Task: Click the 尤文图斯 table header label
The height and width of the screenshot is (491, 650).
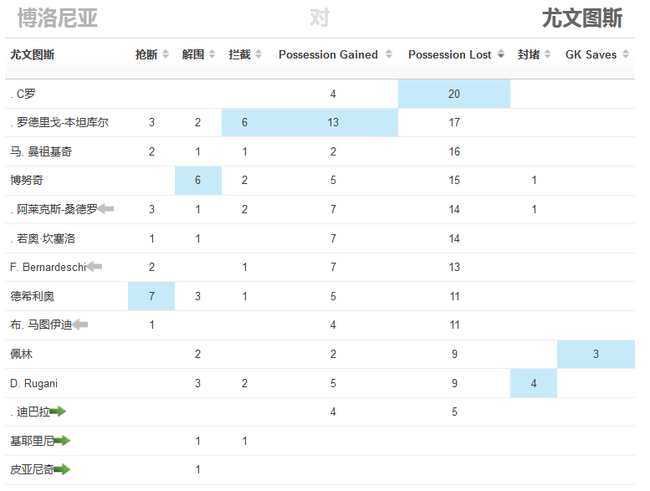Action: (x=32, y=54)
